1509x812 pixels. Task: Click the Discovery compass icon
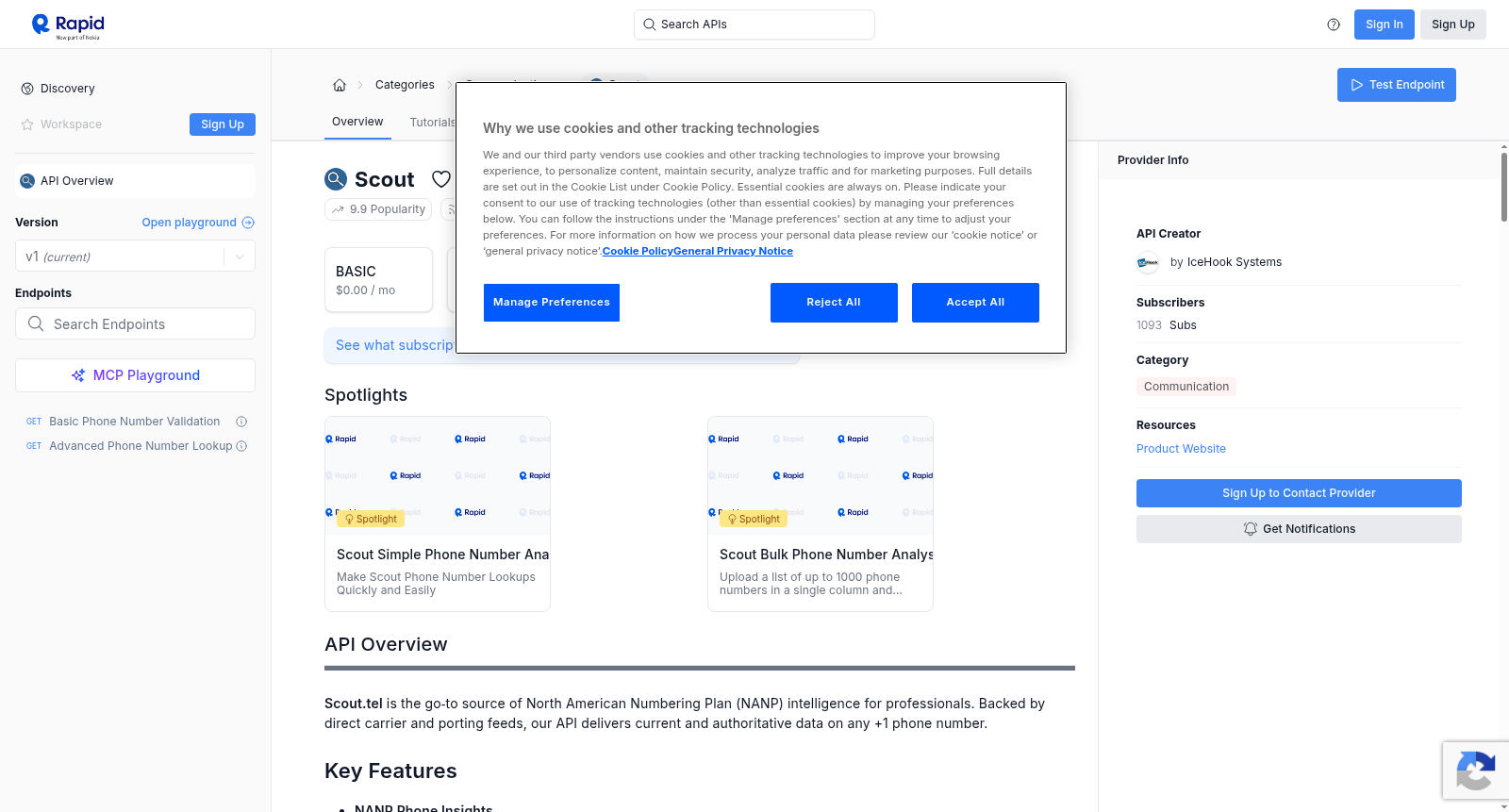click(27, 89)
